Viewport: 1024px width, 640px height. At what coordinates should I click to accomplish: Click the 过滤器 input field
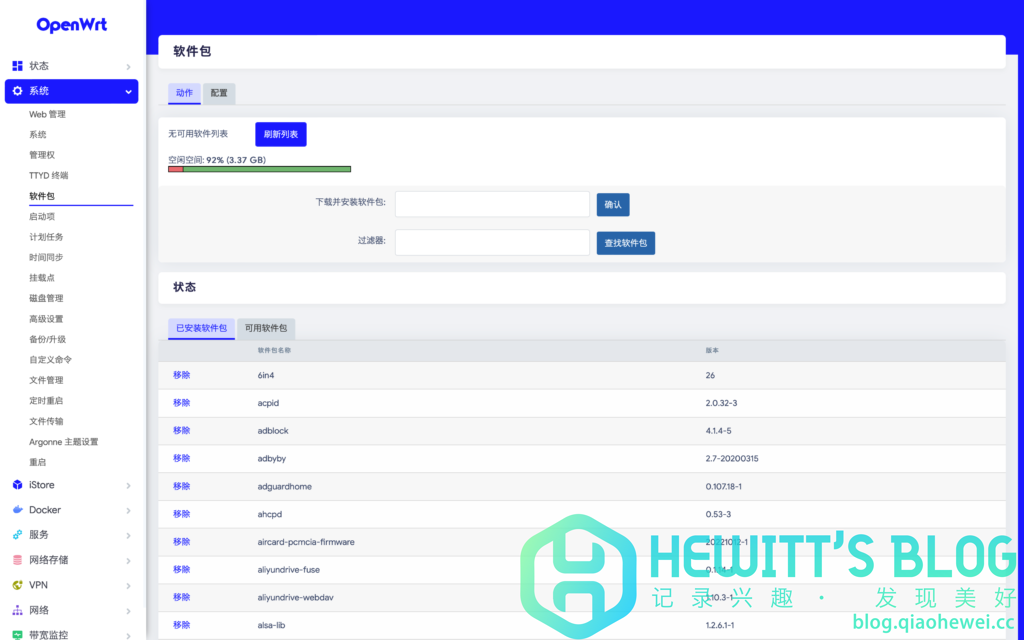(x=492, y=242)
